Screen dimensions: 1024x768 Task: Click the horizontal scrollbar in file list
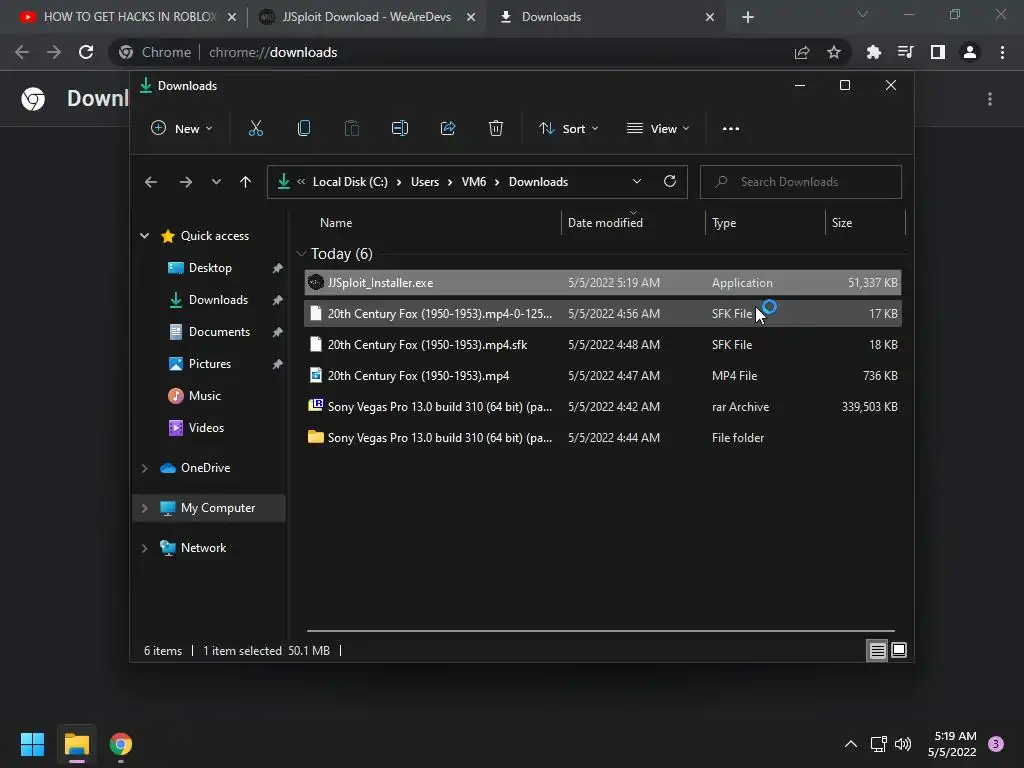600,631
